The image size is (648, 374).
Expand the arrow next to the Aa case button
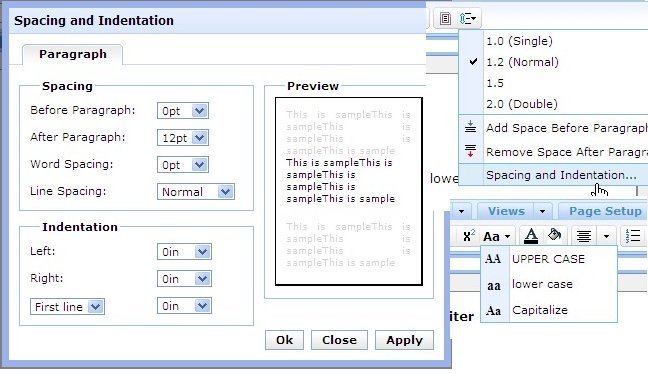click(508, 236)
